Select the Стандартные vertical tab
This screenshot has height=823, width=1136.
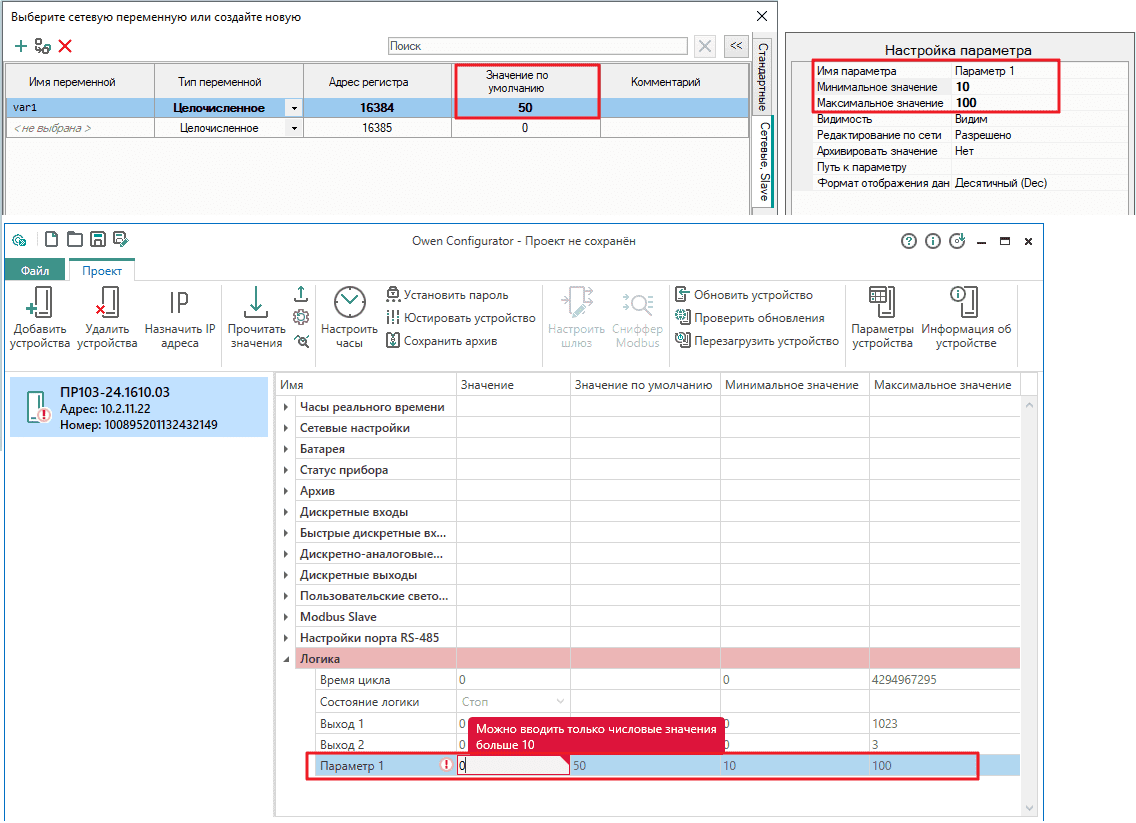tap(762, 77)
